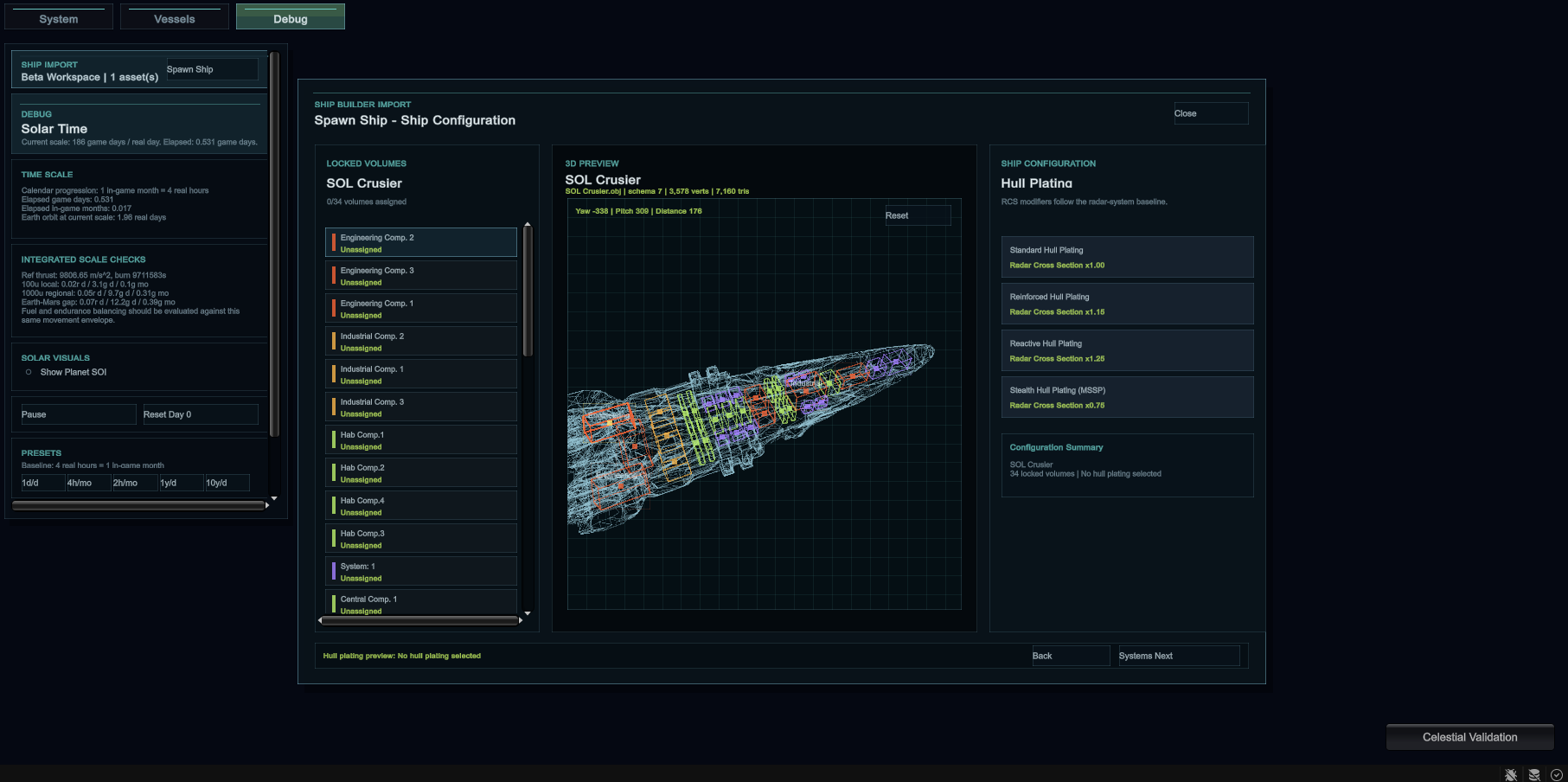1568x782 pixels.
Task: Select Hab Comp.3 volume
Action: tap(421, 539)
